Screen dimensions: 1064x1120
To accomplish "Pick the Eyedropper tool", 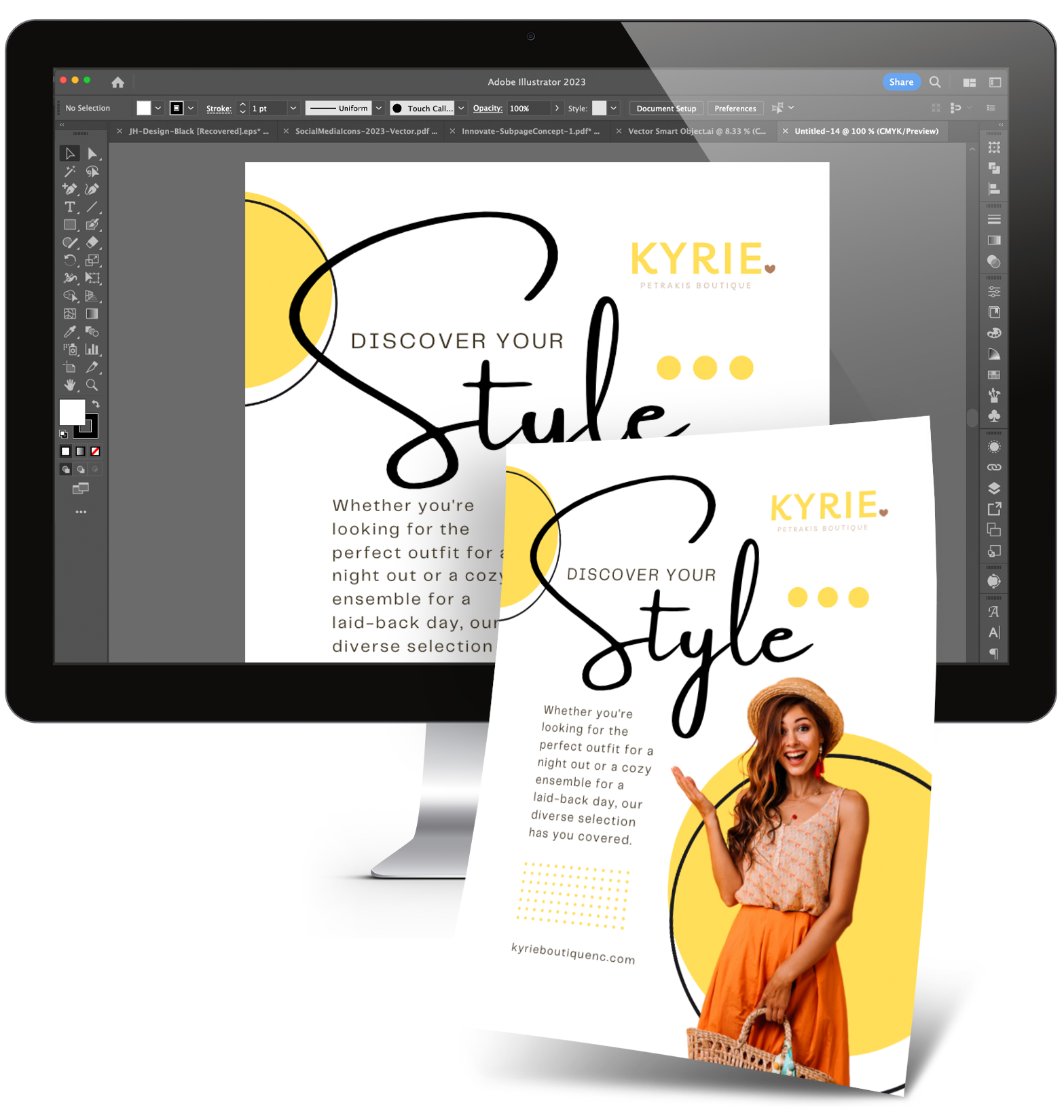I will pyautogui.click(x=69, y=332).
